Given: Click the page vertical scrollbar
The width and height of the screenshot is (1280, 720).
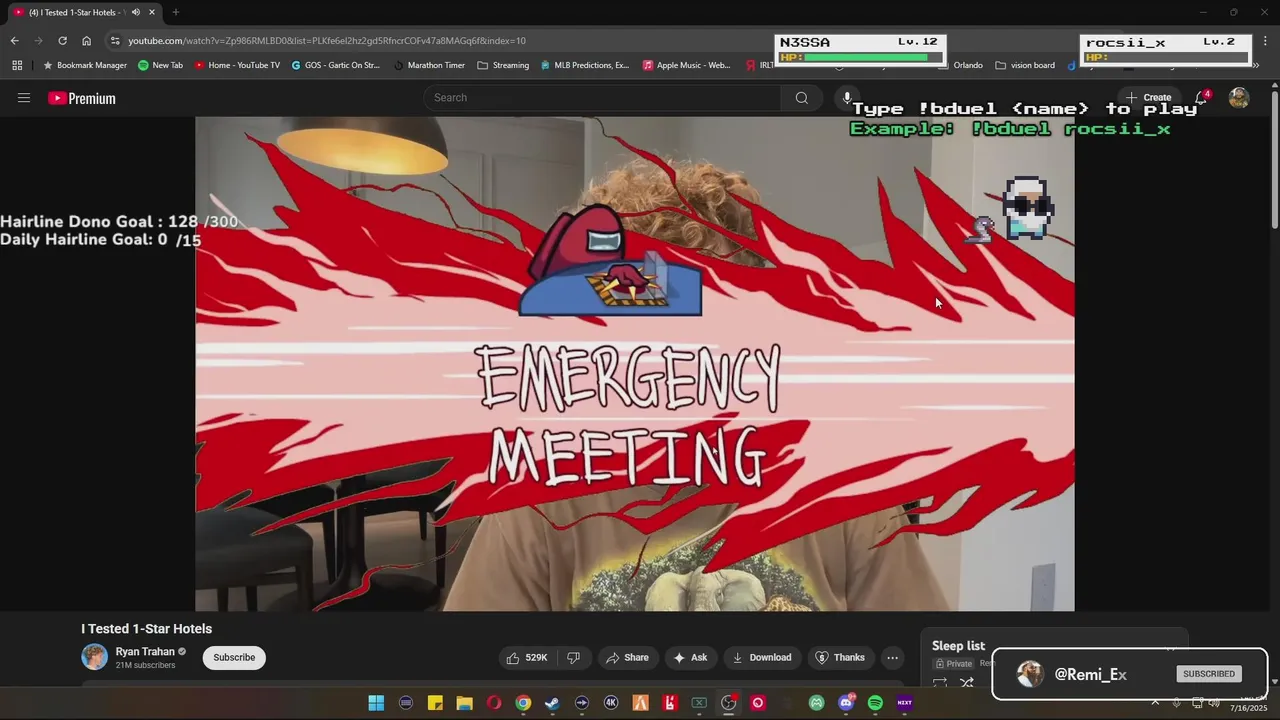Looking at the screenshot, I should point(1275,160).
